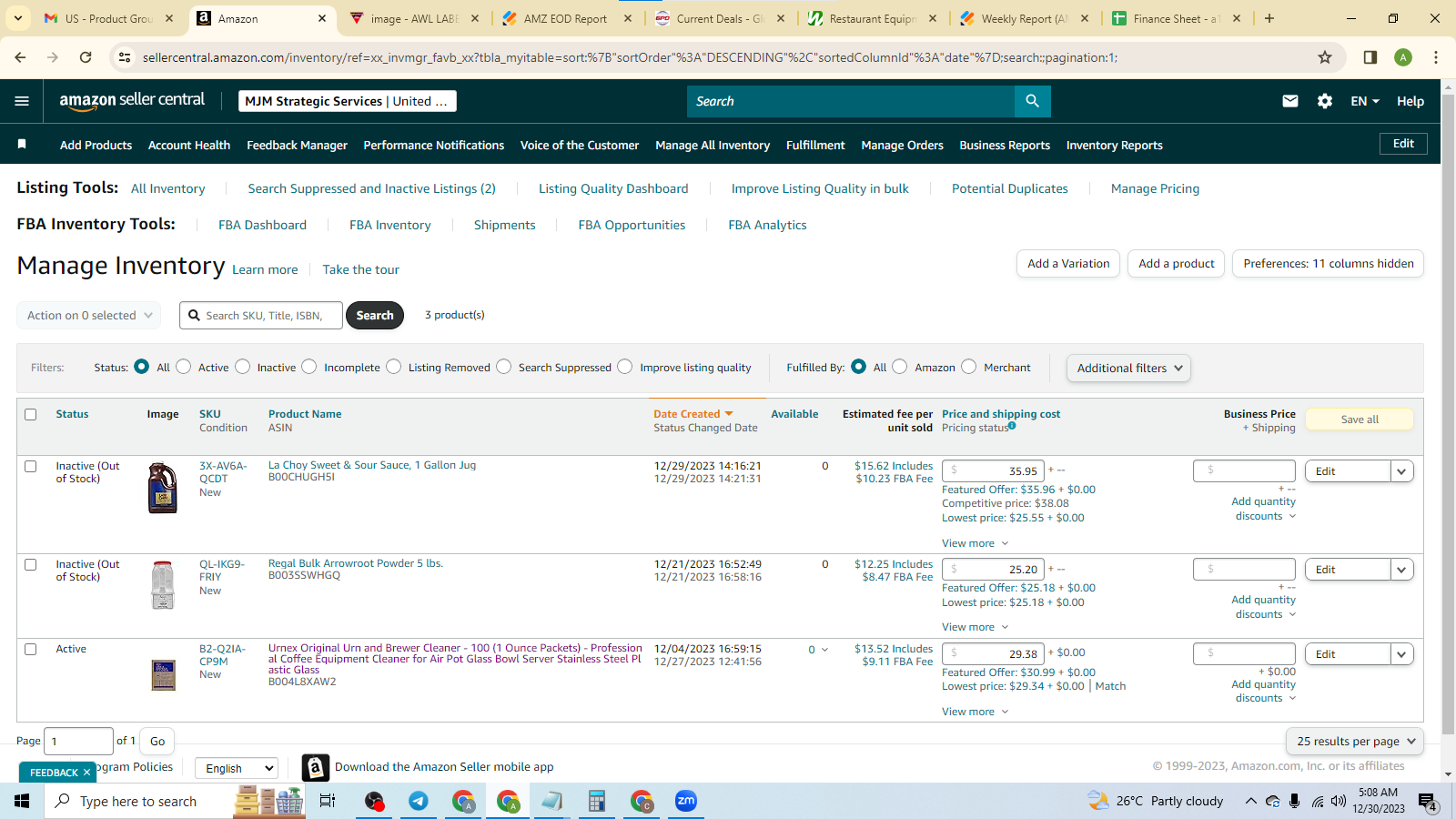The width and height of the screenshot is (1456, 819).
Task: Open Zoom from the taskbar
Action: pos(686,801)
